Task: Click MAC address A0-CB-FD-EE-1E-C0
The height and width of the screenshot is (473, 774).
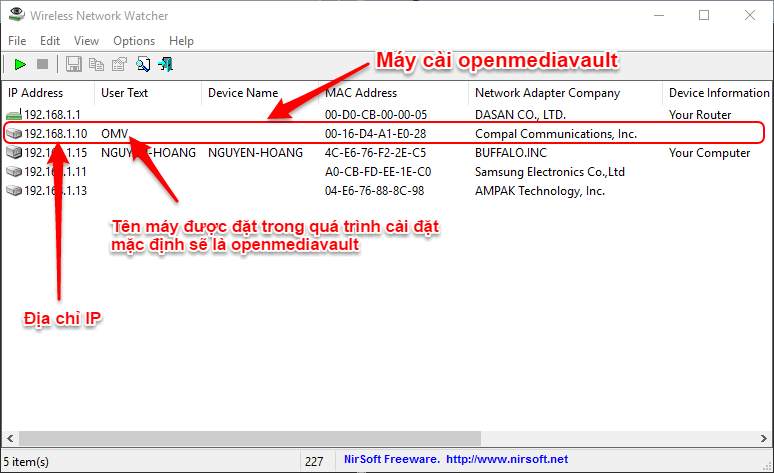Action: click(x=378, y=172)
